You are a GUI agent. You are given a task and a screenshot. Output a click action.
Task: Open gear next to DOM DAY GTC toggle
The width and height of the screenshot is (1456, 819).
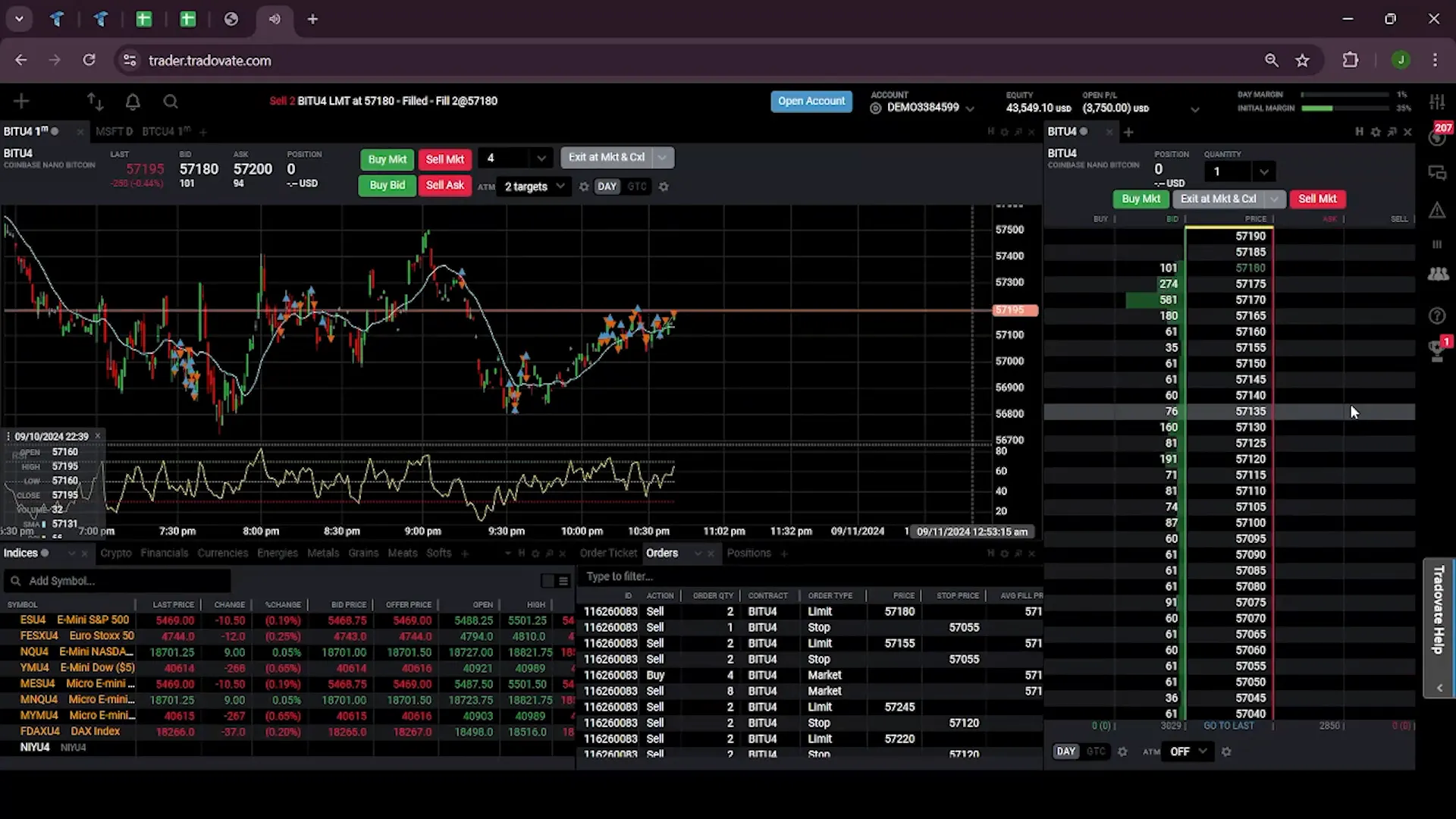pos(1122,752)
